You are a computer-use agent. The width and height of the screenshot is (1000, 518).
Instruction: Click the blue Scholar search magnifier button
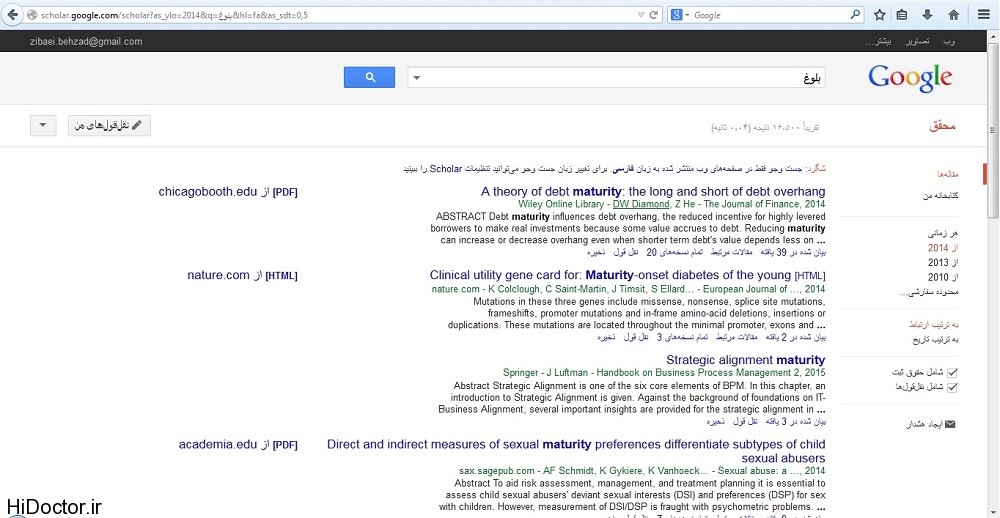tap(369, 77)
